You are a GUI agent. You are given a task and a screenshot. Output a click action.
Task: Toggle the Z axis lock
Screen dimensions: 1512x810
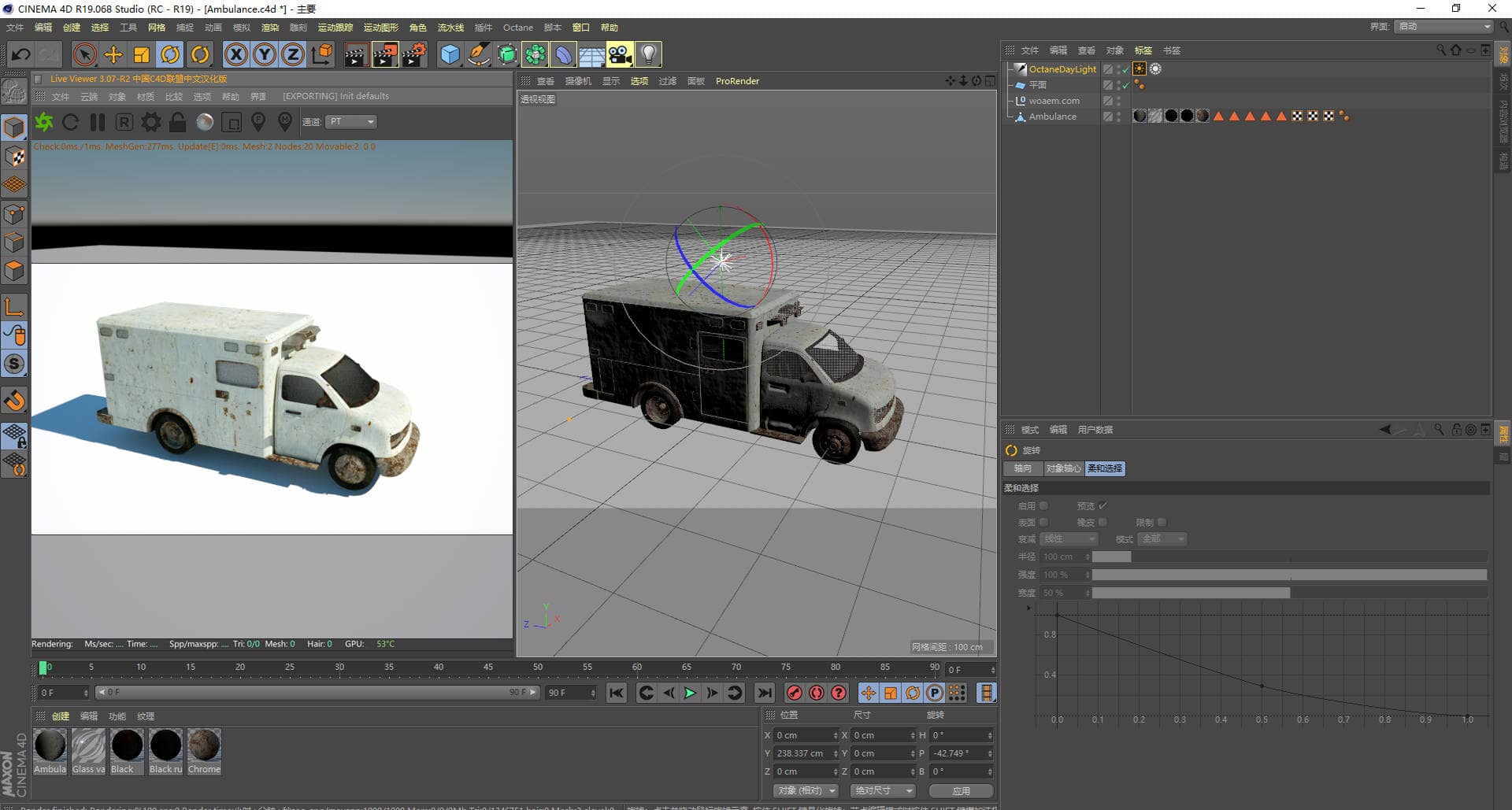tap(293, 54)
